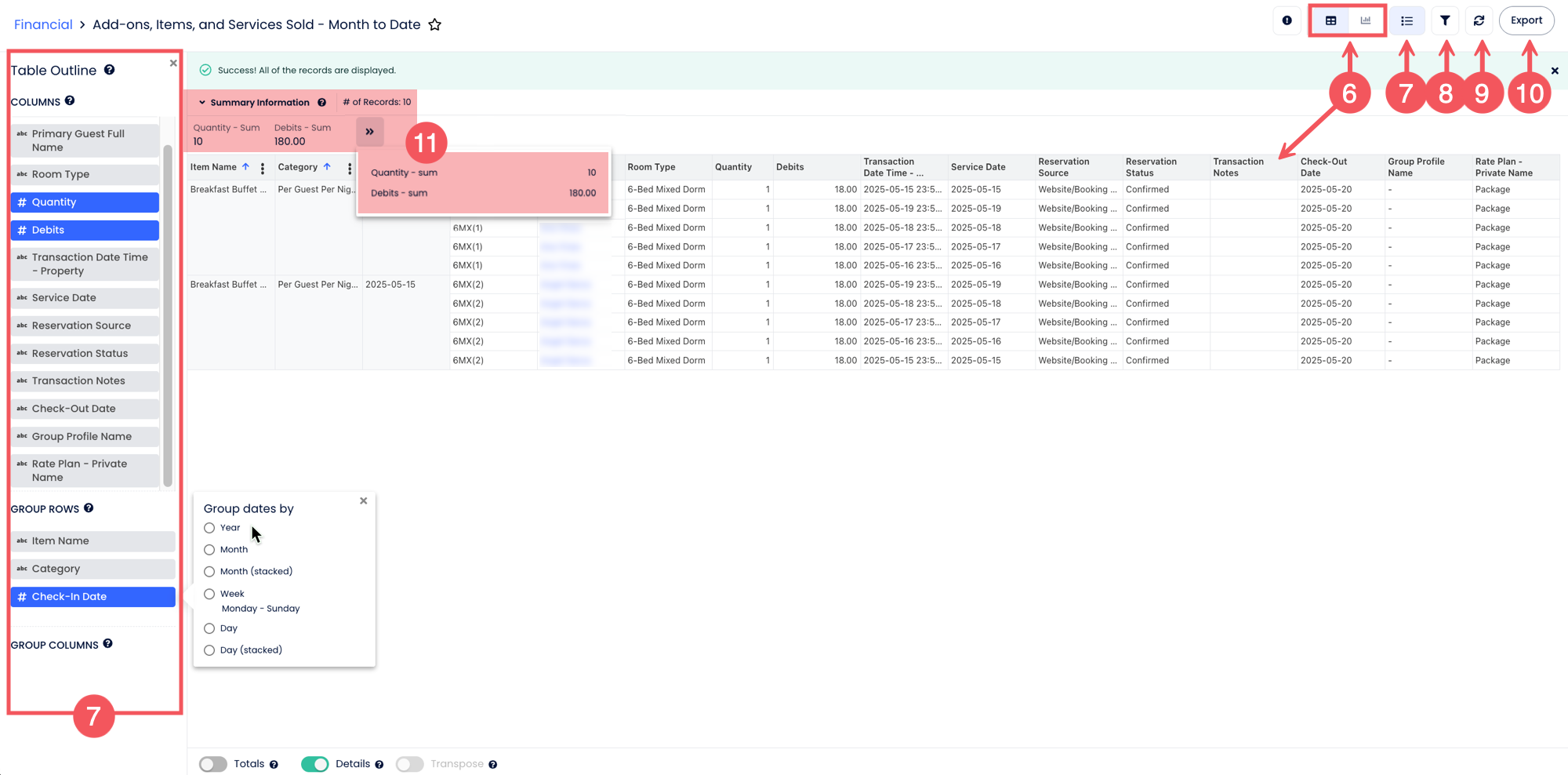Switch to chart view icon
The width and height of the screenshot is (1568, 775).
pyautogui.click(x=1366, y=21)
